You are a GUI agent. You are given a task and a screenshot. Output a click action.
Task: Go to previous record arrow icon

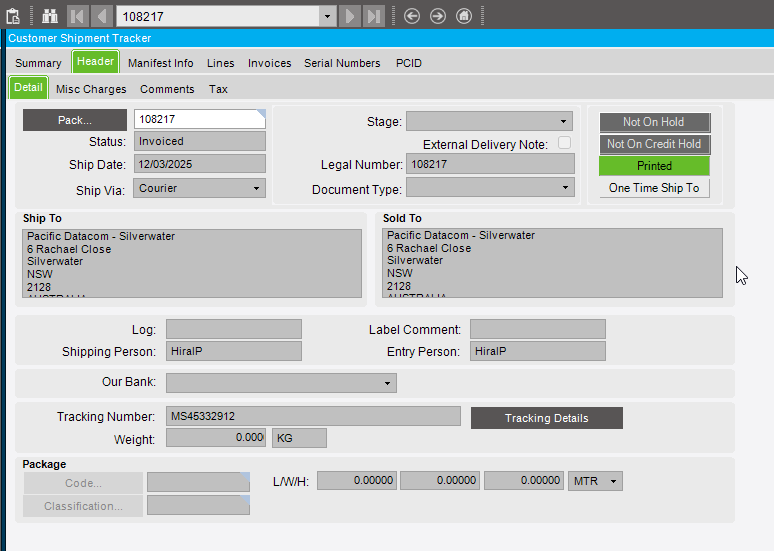point(102,16)
